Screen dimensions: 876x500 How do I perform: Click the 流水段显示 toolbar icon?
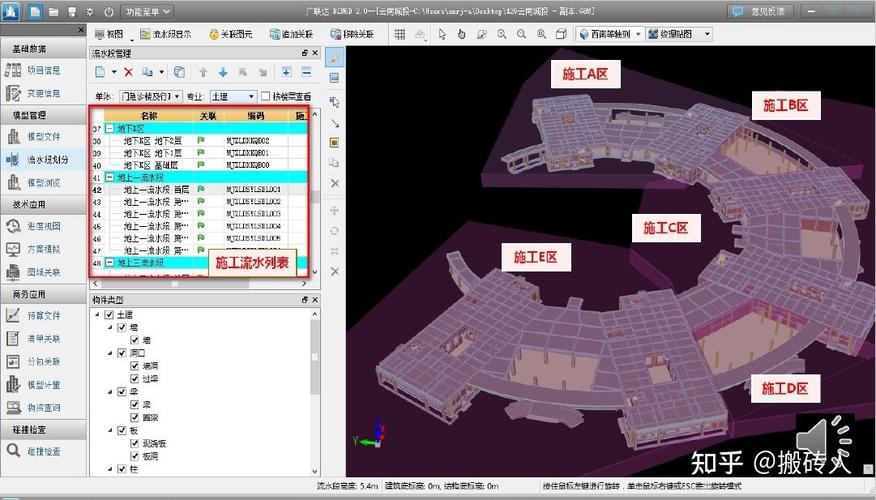tap(145, 33)
